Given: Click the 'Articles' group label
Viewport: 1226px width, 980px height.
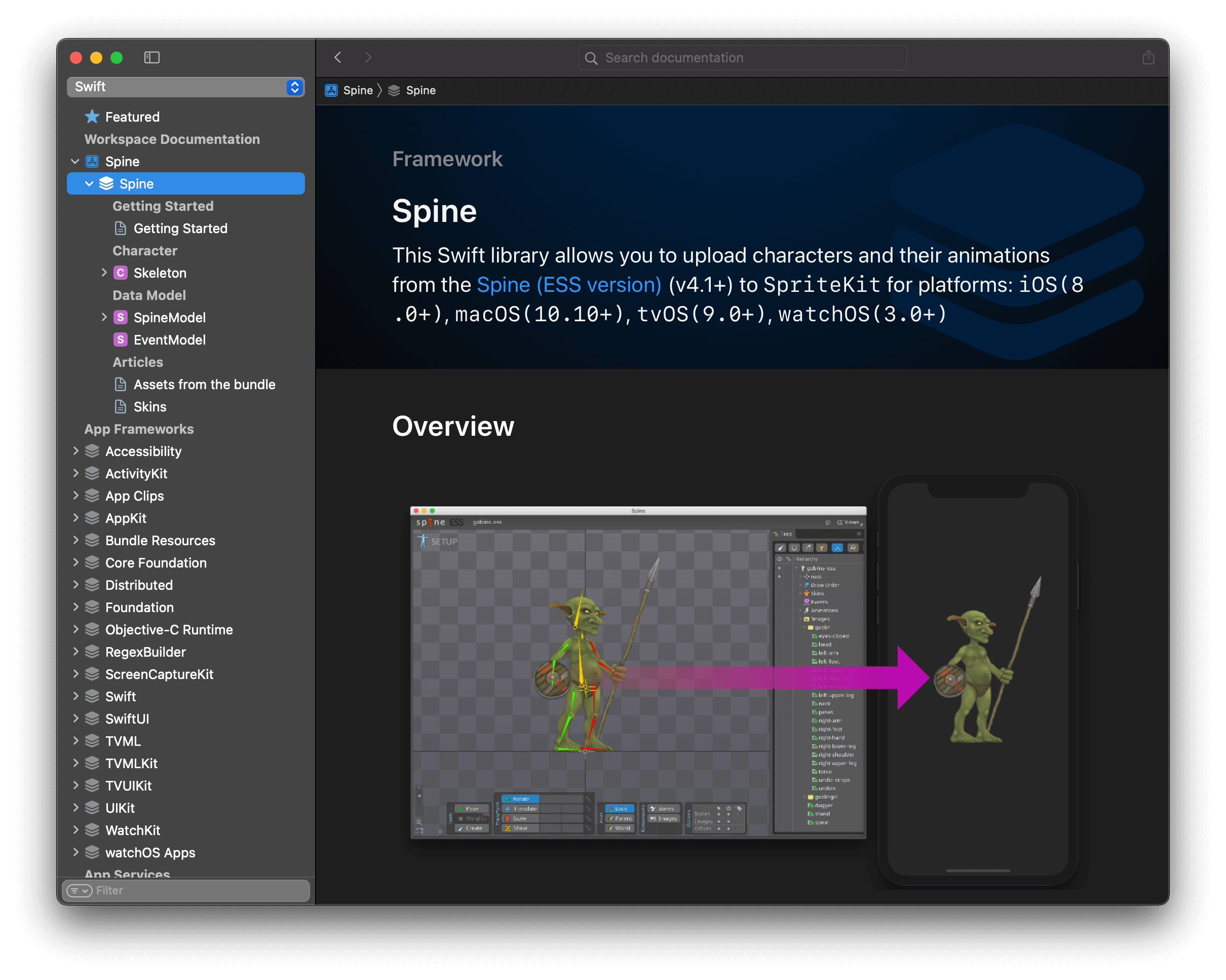Looking at the screenshot, I should click(138, 362).
